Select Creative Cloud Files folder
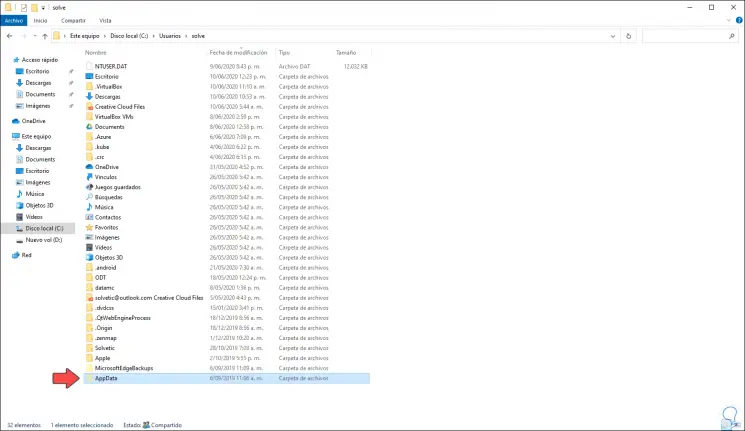Image resolution: width=745 pixels, height=431 pixels. click(120, 107)
